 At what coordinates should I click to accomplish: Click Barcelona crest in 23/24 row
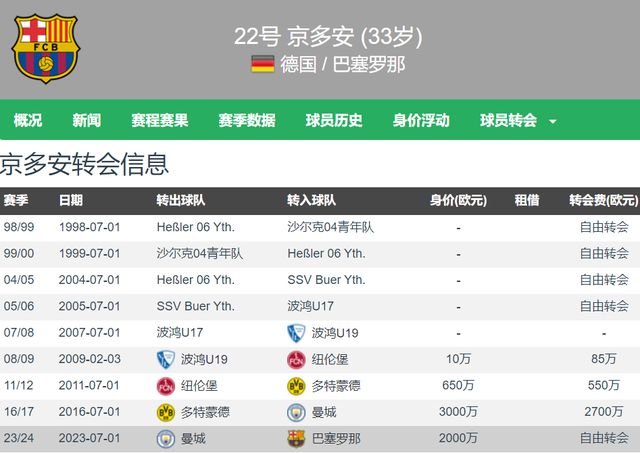(296, 439)
